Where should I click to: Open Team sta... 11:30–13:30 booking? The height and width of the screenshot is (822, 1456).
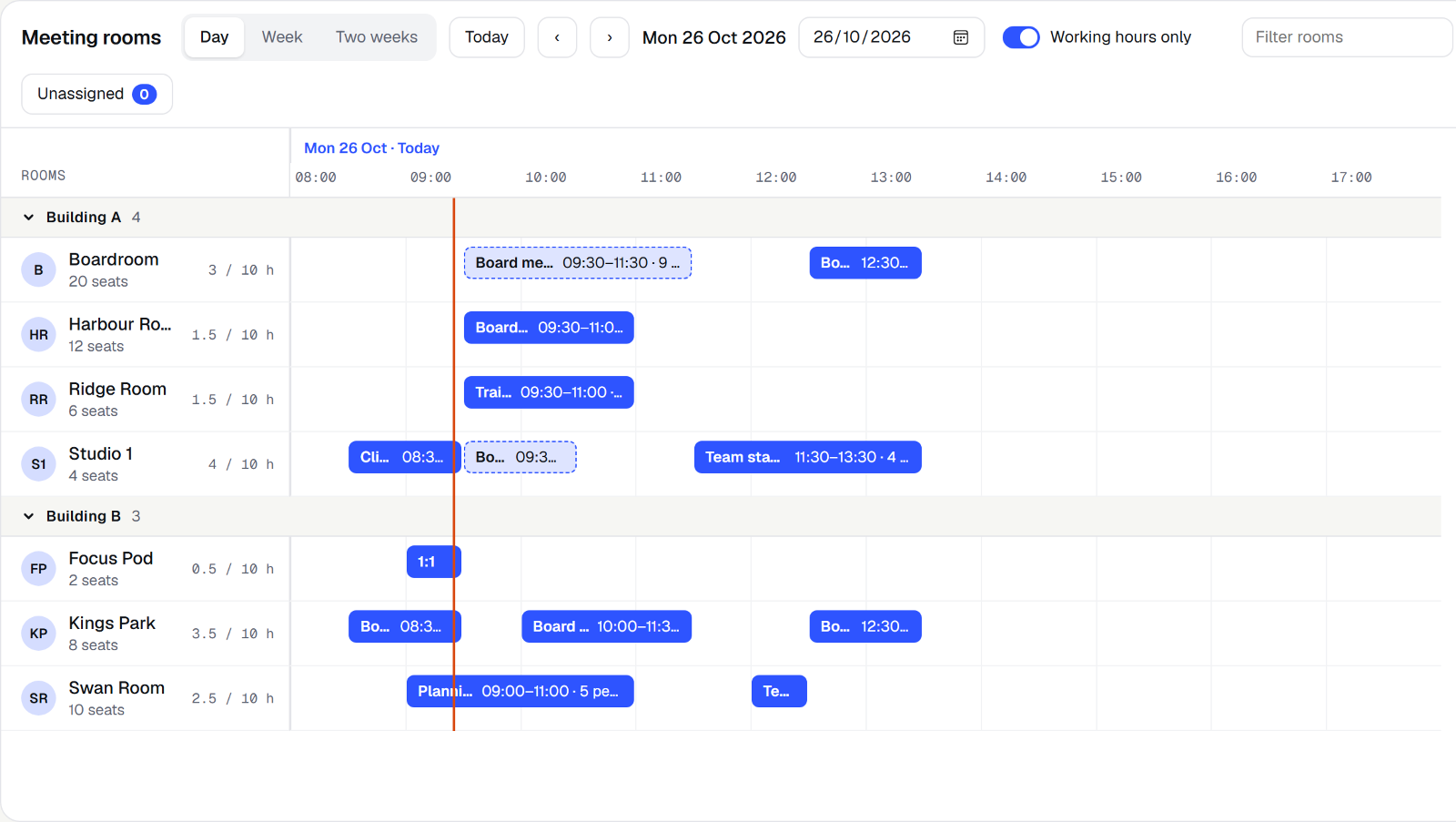pos(808,456)
